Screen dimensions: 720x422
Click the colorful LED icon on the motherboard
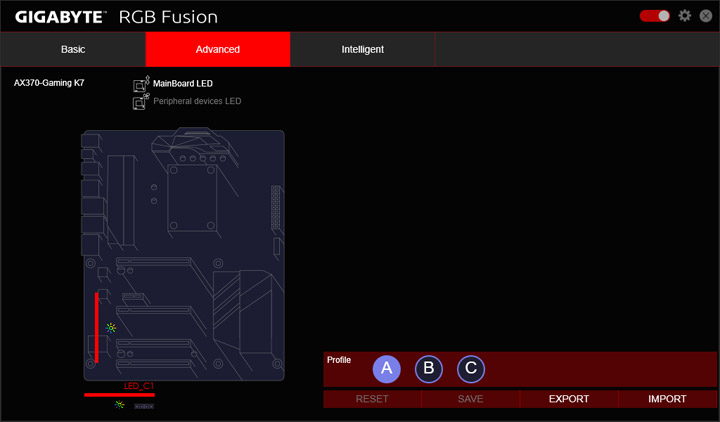(111, 328)
